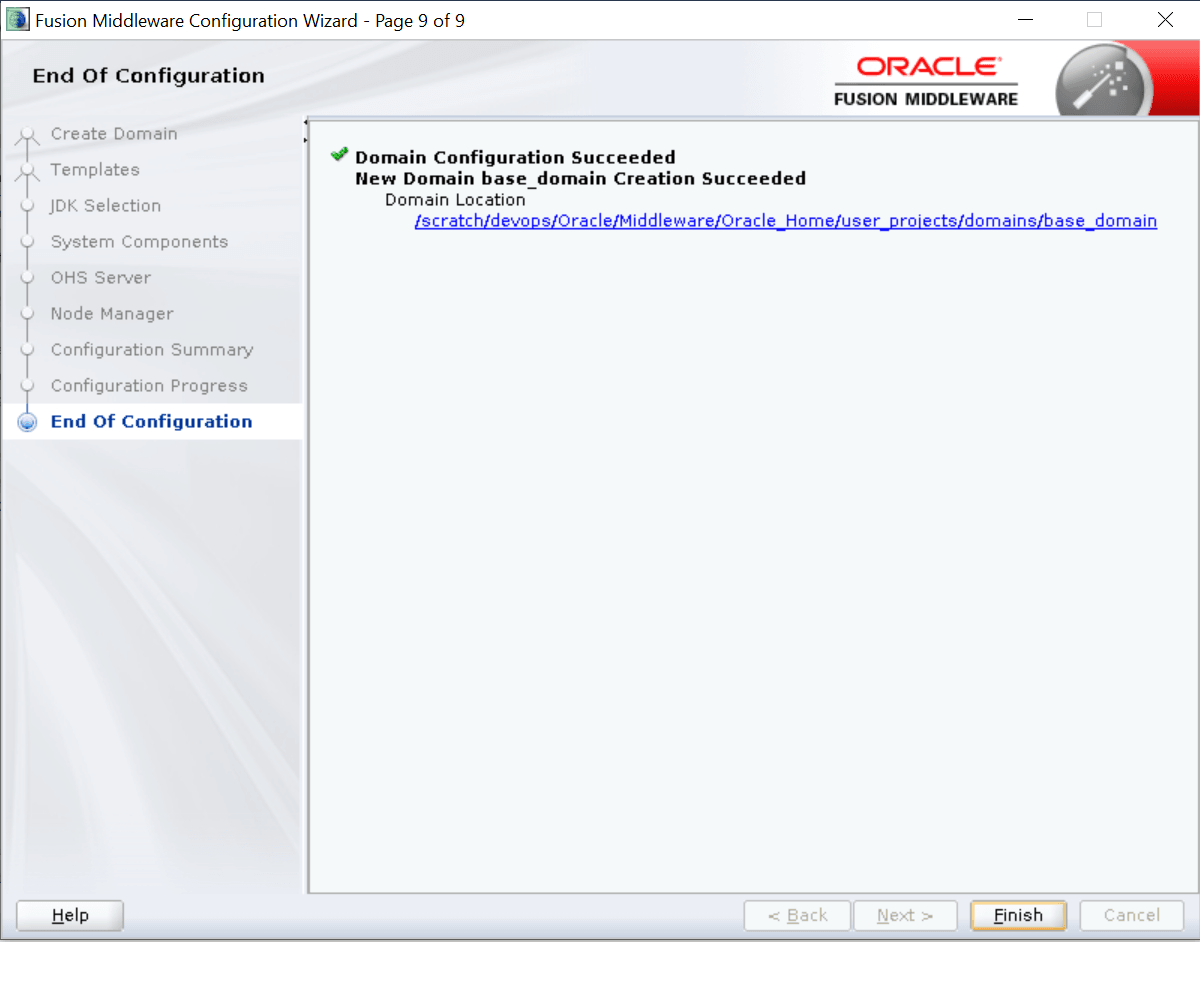The width and height of the screenshot is (1202, 982).
Task: Click the greyed-out Back button
Action: [797, 915]
